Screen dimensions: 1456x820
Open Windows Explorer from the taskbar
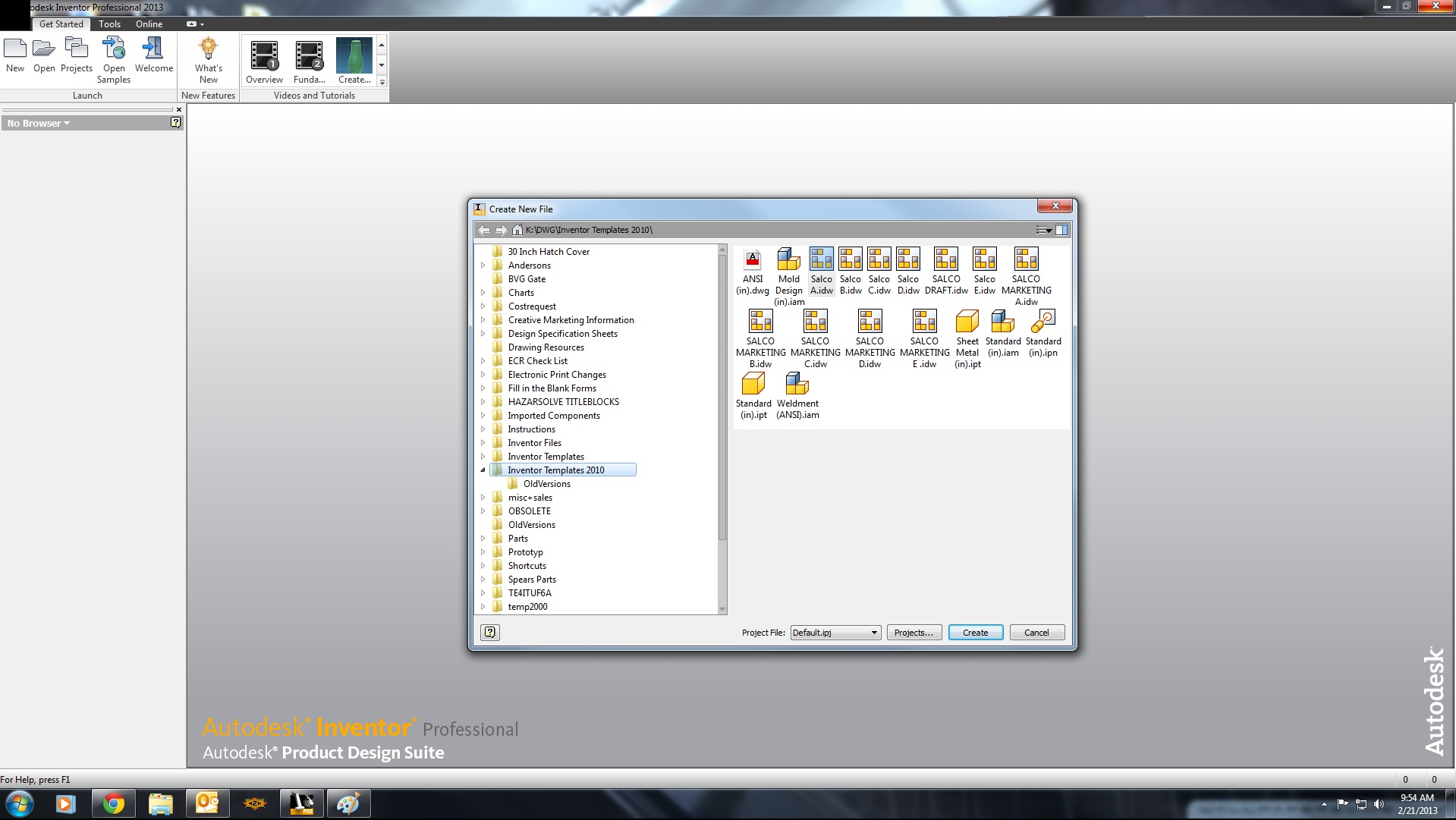click(160, 804)
